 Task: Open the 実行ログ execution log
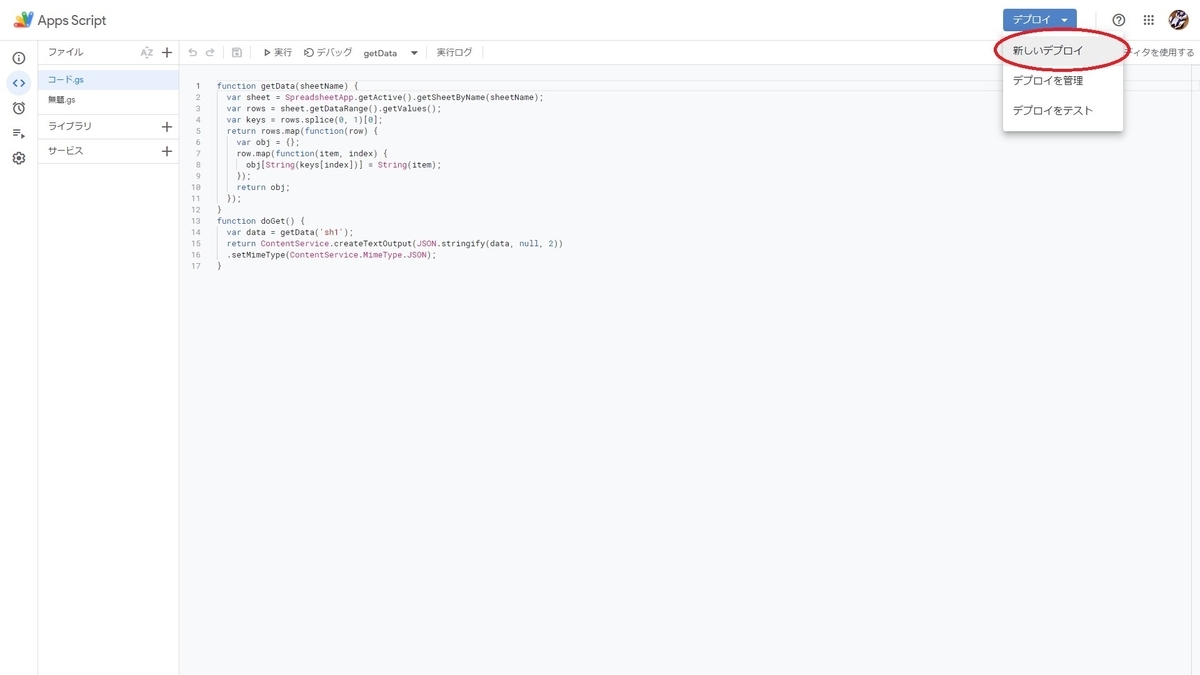point(454,52)
